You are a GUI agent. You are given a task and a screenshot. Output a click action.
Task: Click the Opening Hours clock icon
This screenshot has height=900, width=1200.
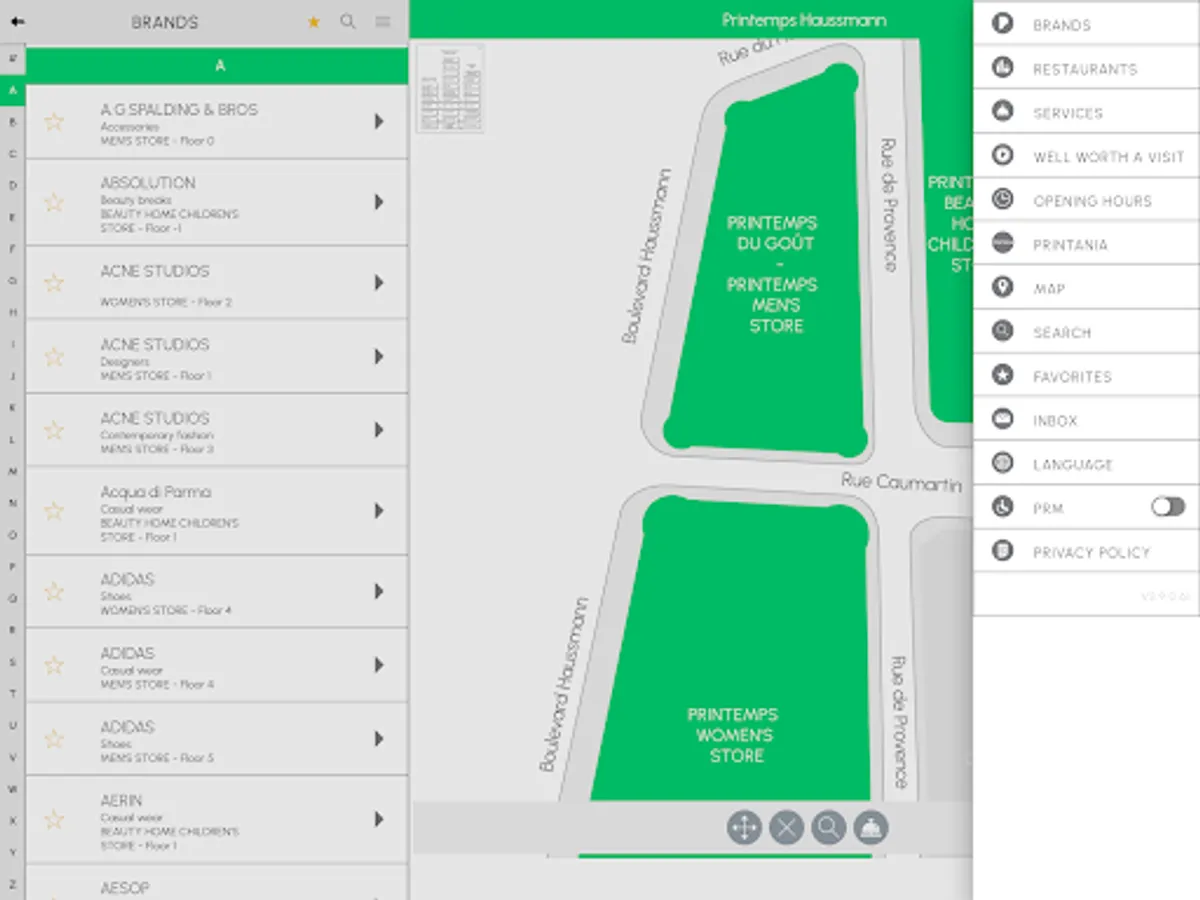tap(1002, 200)
